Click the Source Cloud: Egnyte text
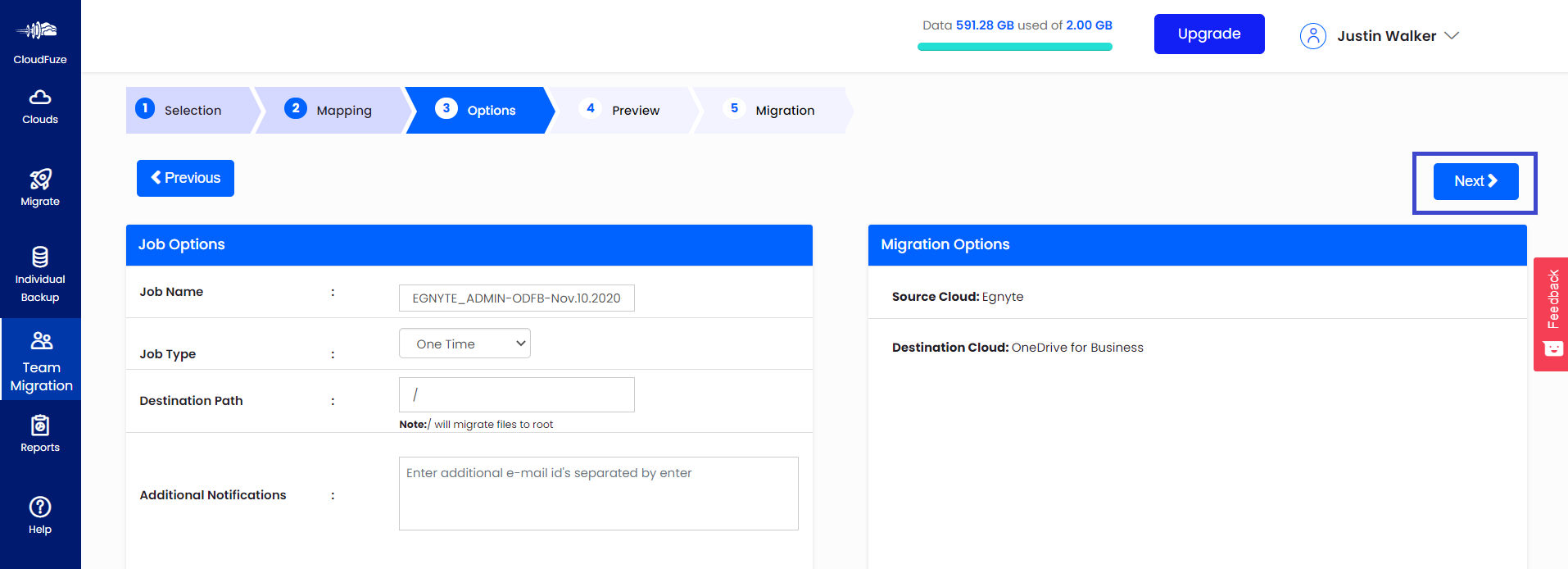Screen dimensions: 1568x569 tap(958, 297)
